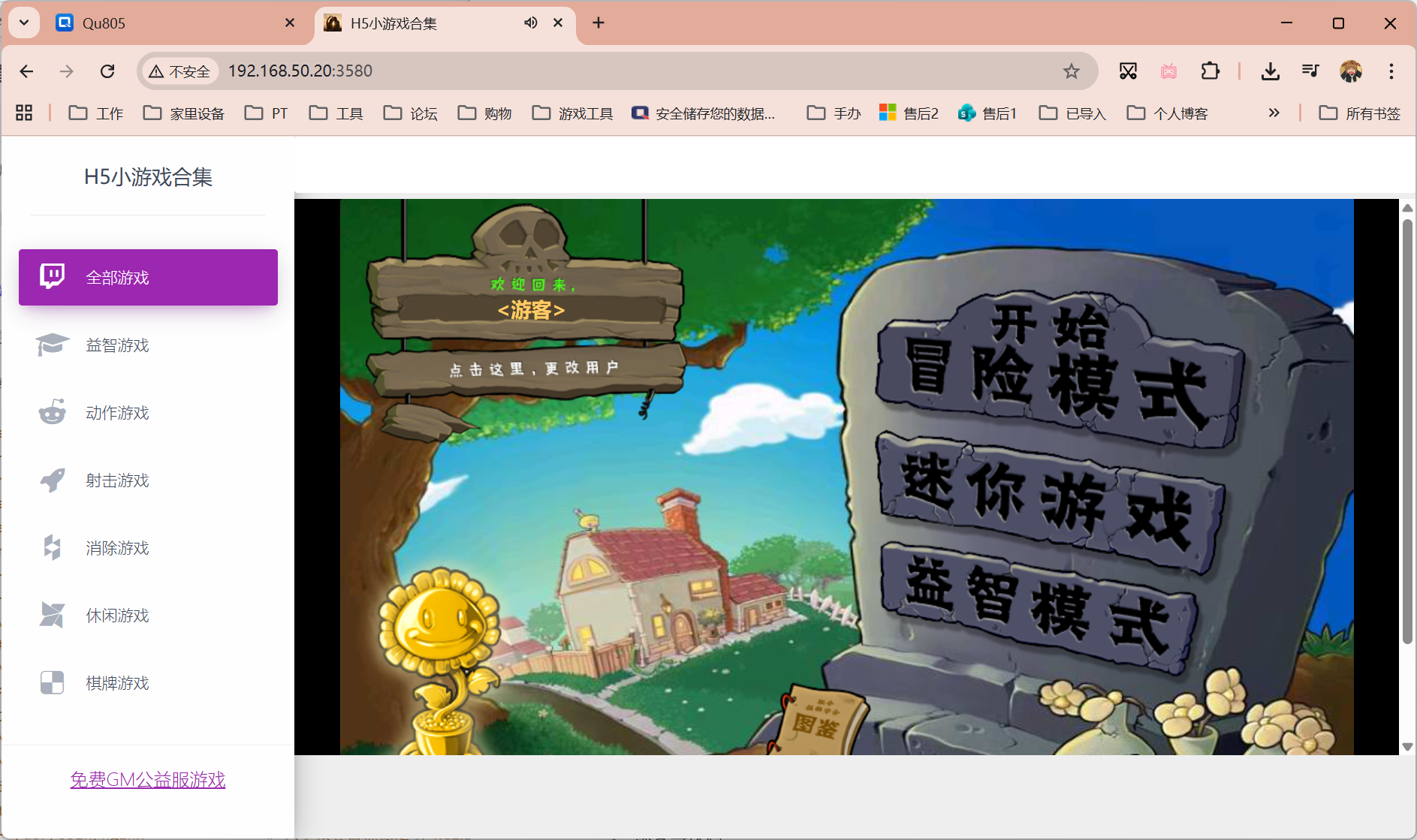
Task: Open the 免费GM公益服游戏 link
Action: coord(147,780)
